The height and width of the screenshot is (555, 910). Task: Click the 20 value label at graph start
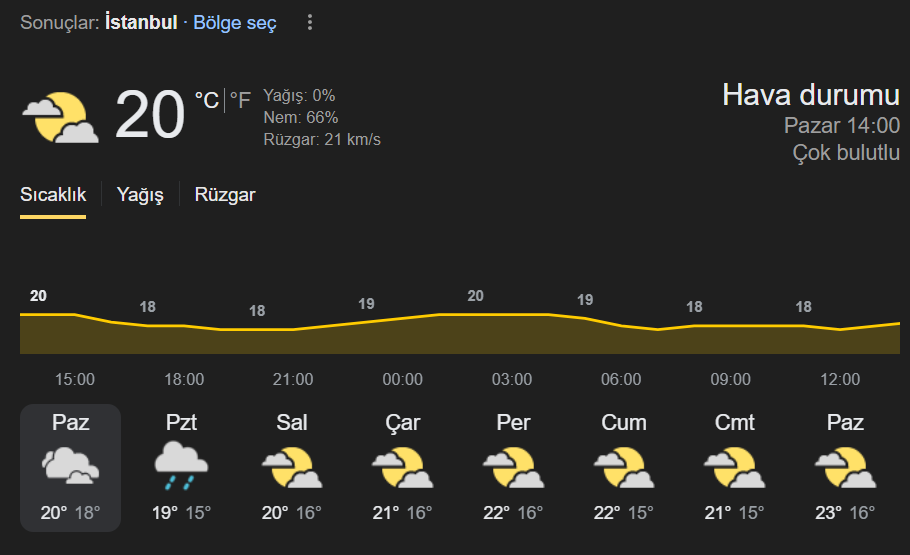[38, 296]
